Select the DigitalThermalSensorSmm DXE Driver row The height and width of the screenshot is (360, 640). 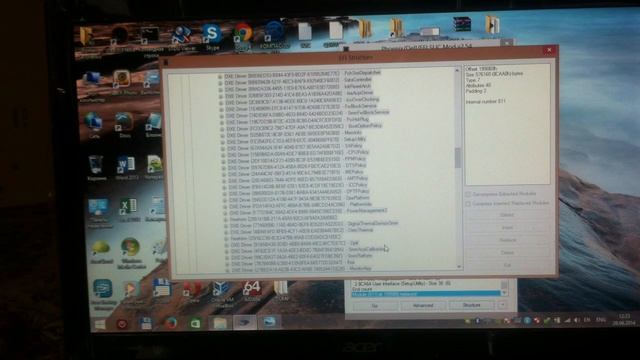314,224
